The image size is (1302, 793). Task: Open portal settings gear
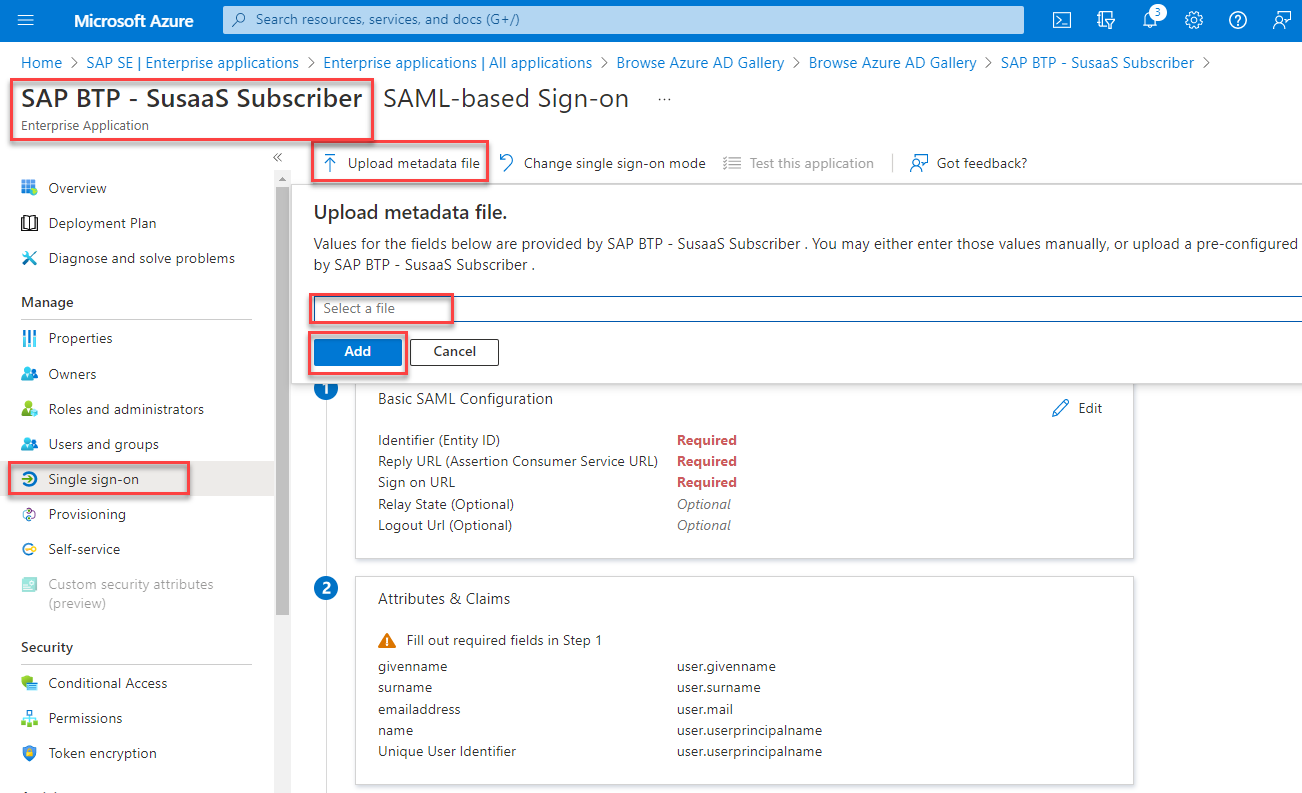(x=1194, y=20)
